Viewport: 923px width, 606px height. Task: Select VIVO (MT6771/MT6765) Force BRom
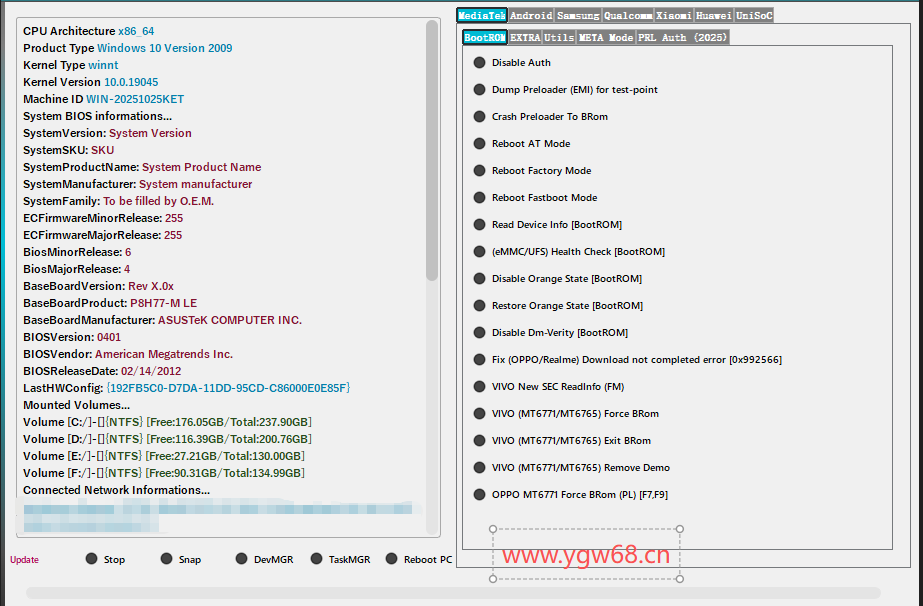point(566,414)
